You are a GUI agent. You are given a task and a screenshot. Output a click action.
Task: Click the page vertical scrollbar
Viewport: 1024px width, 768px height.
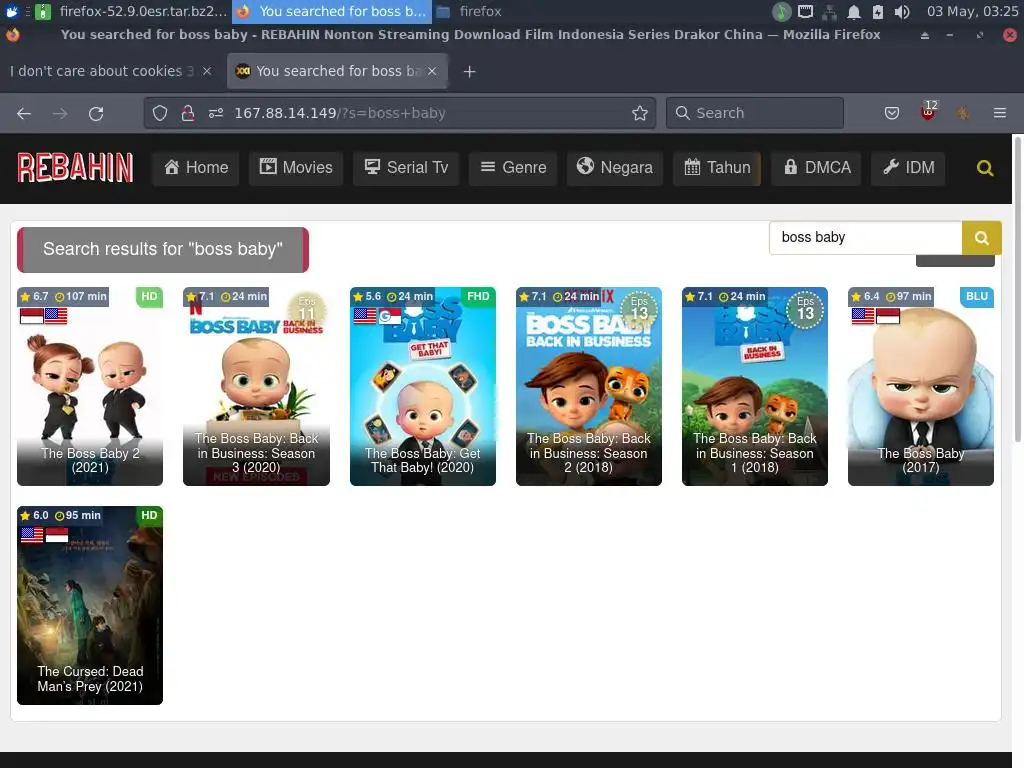1017,289
